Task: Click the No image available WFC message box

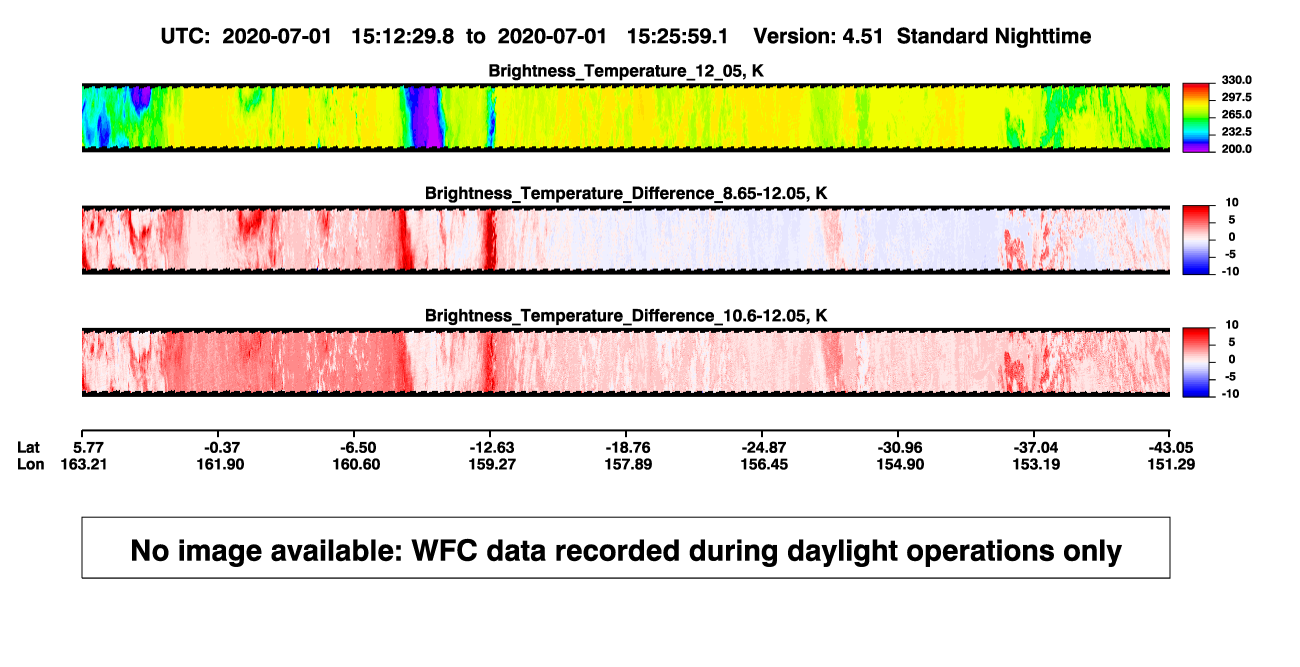Action: (626, 547)
